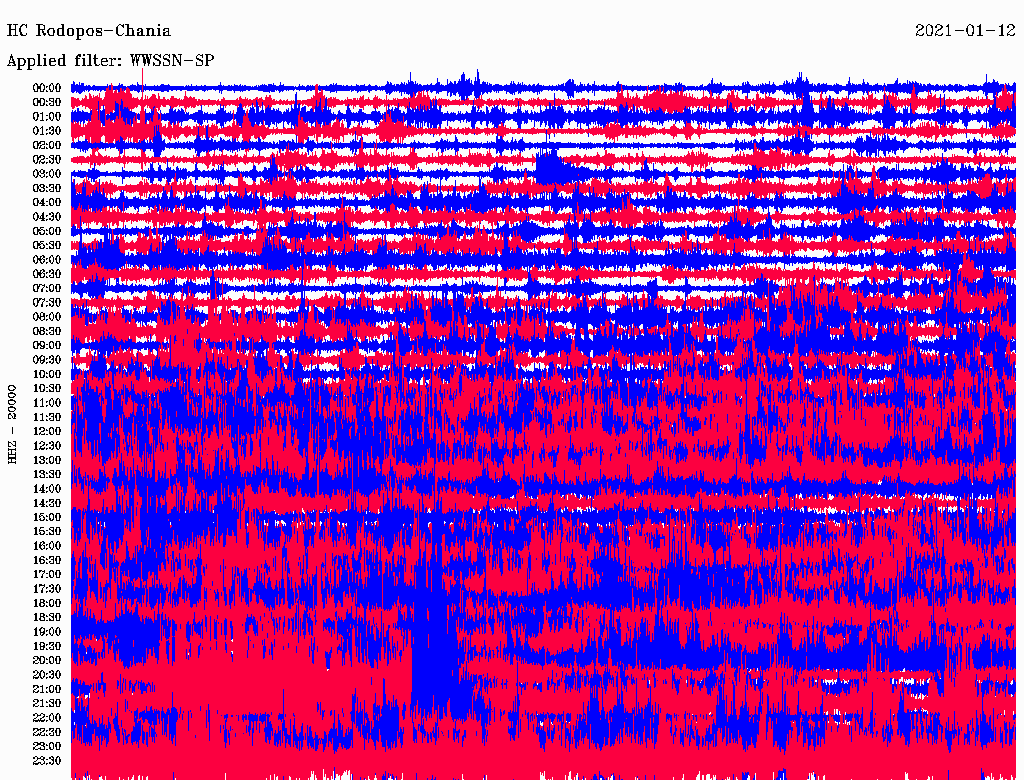The width and height of the screenshot is (1024, 780).
Task: Select the 00:00 time row label
Action: click(47, 88)
